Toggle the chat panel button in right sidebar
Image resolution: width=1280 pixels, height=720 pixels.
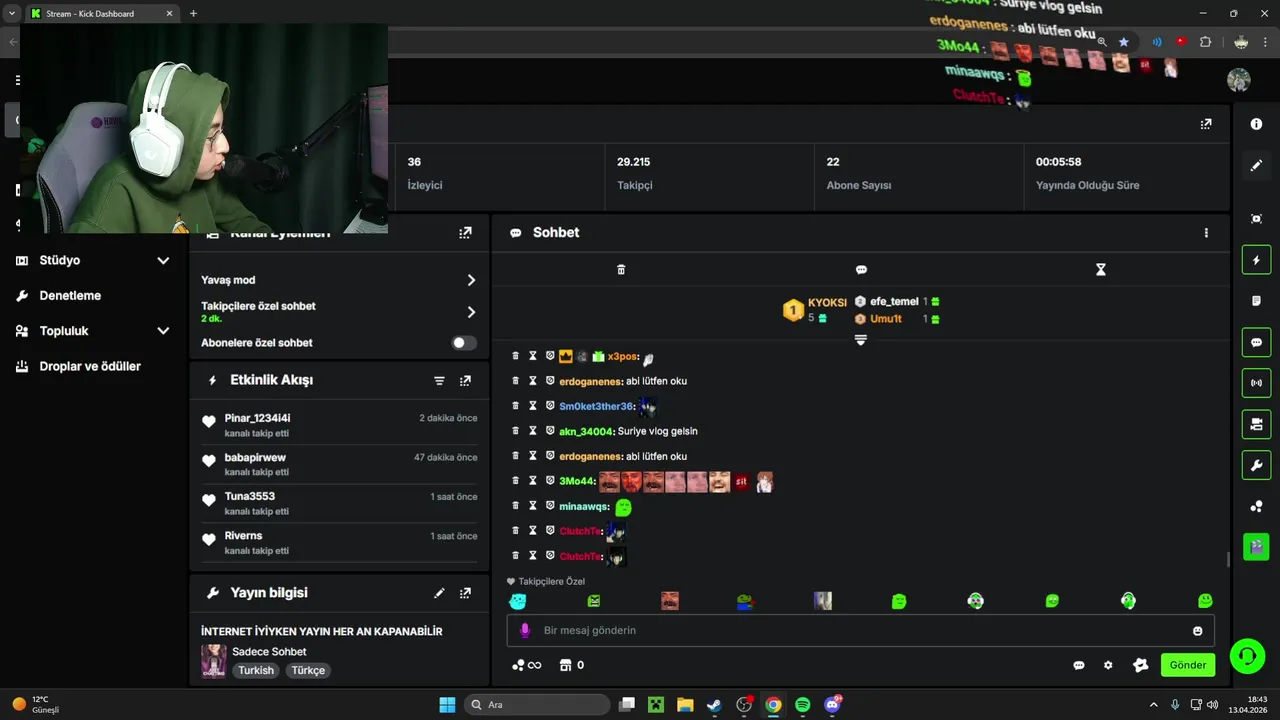(x=1256, y=342)
